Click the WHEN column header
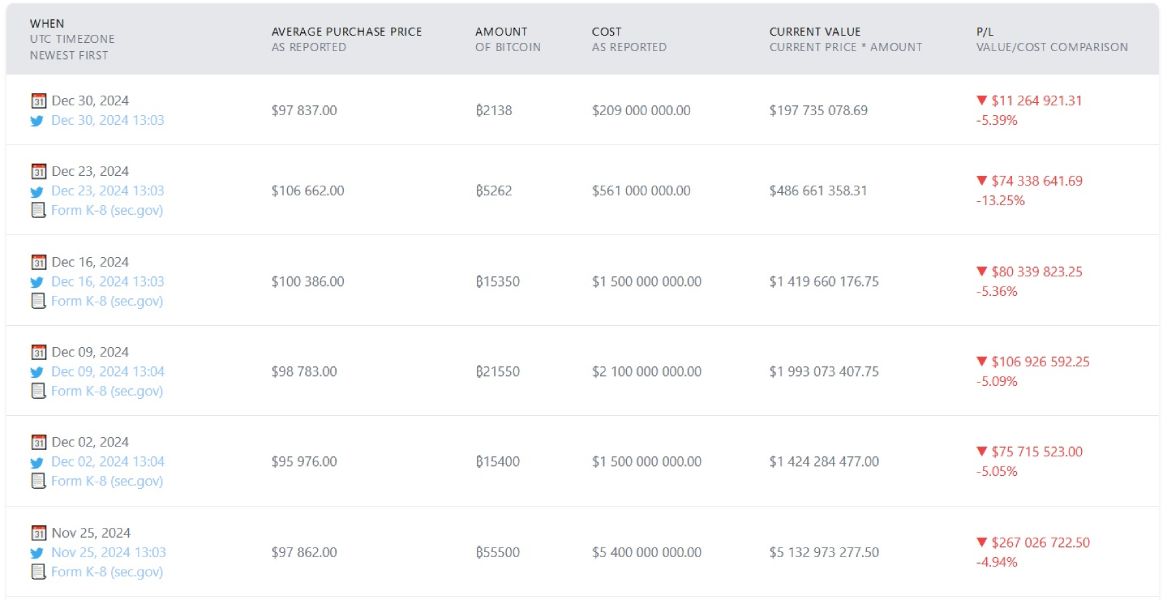This screenshot has width=1167, height=600. coord(47,23)
